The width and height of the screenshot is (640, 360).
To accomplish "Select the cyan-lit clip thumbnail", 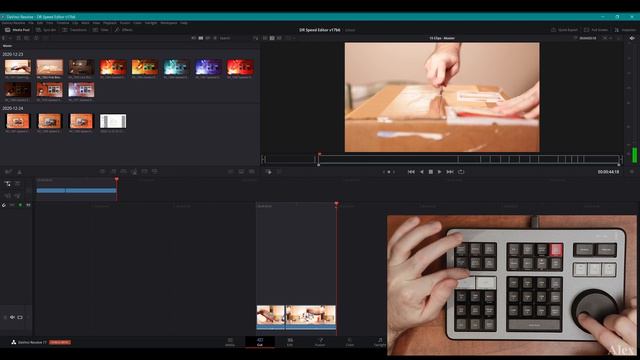I will [177, 67].
